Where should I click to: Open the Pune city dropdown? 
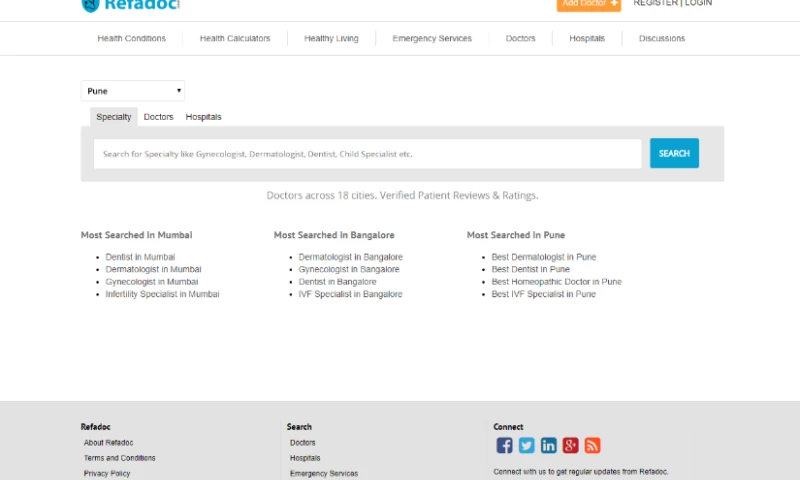[x=133, y=91]
